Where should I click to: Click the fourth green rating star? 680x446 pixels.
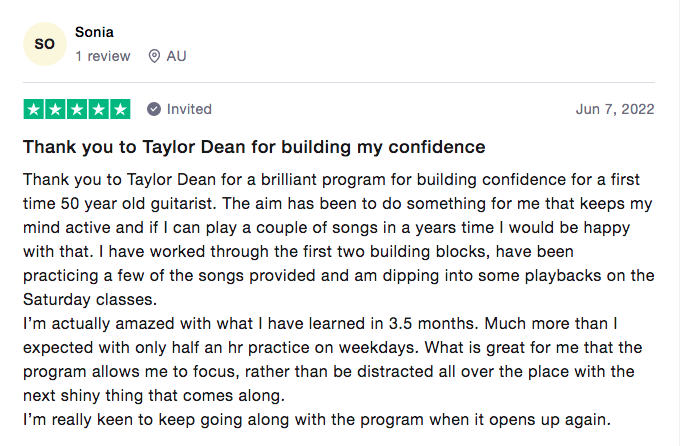click(x=99, y=109)
